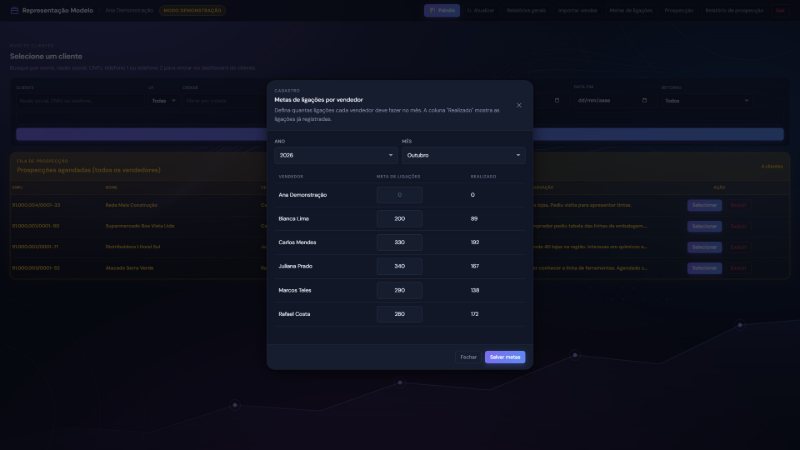Click the Realizado value 172 for Rafael Costa
Image resolution: width=800 pixels, height=450 pixels.
click(x=474, y=314)
